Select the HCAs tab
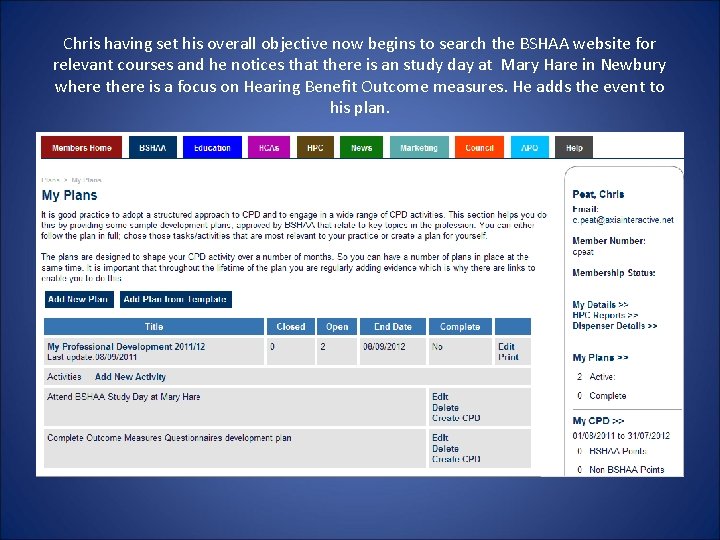 [269, 147]
